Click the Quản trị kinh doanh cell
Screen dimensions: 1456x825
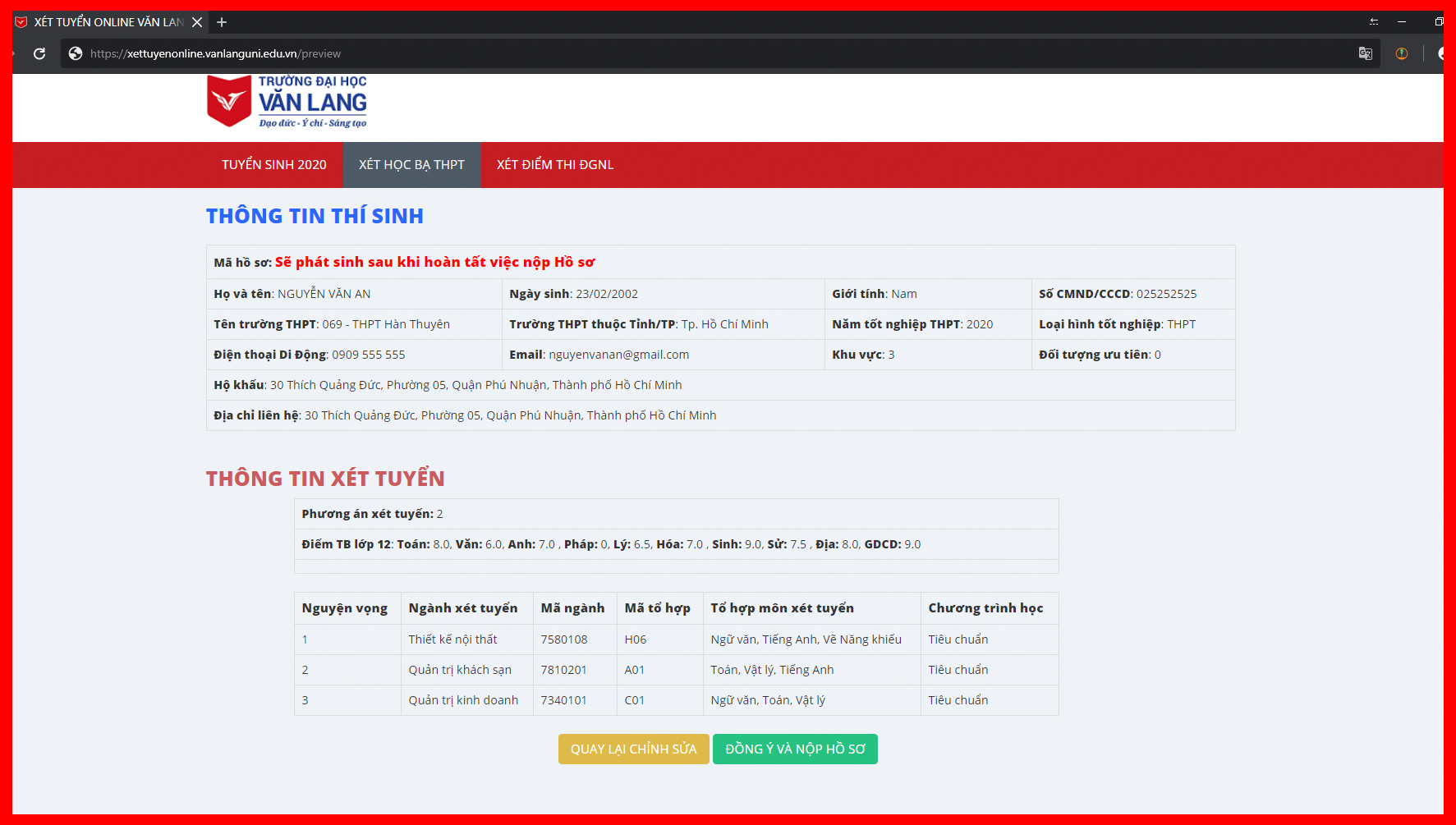466,700
